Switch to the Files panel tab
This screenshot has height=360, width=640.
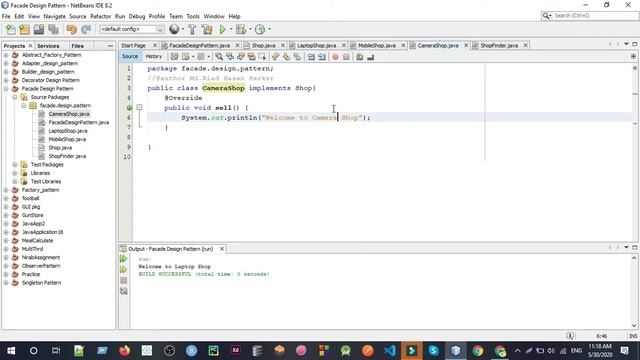click(78, 46)
